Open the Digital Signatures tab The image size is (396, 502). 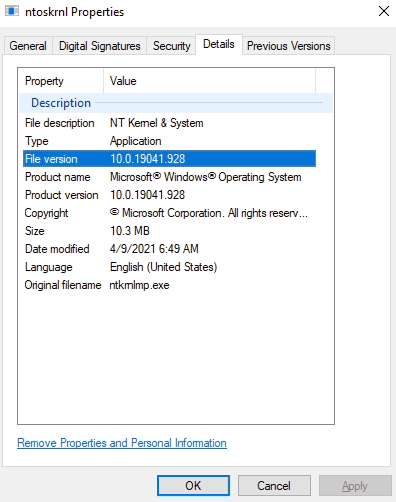pyautogui.click(x=100, y=46)
